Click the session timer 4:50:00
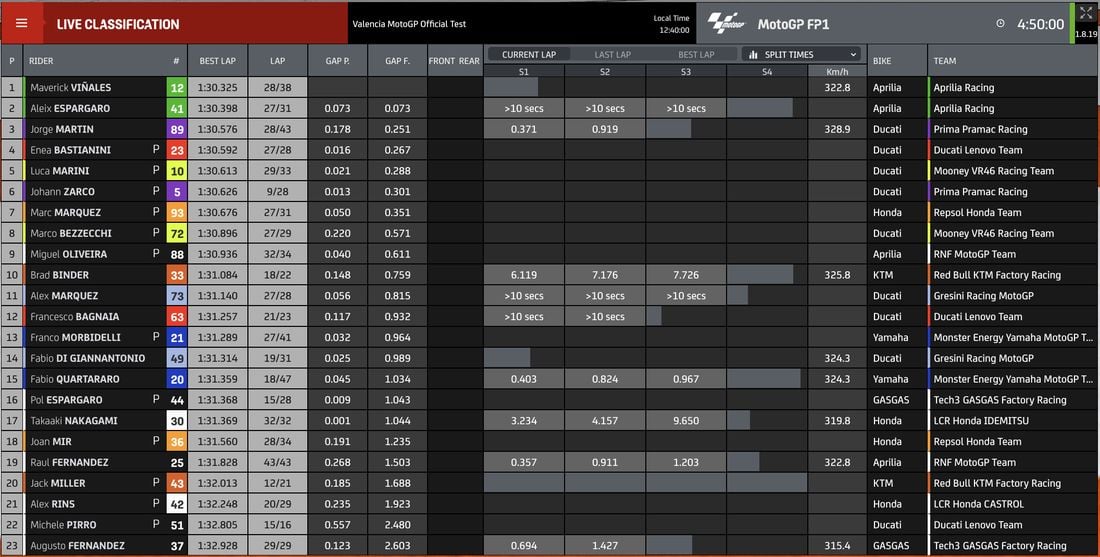The image size is (1100, 557). pyautogui.click(x=1040, y=24)
